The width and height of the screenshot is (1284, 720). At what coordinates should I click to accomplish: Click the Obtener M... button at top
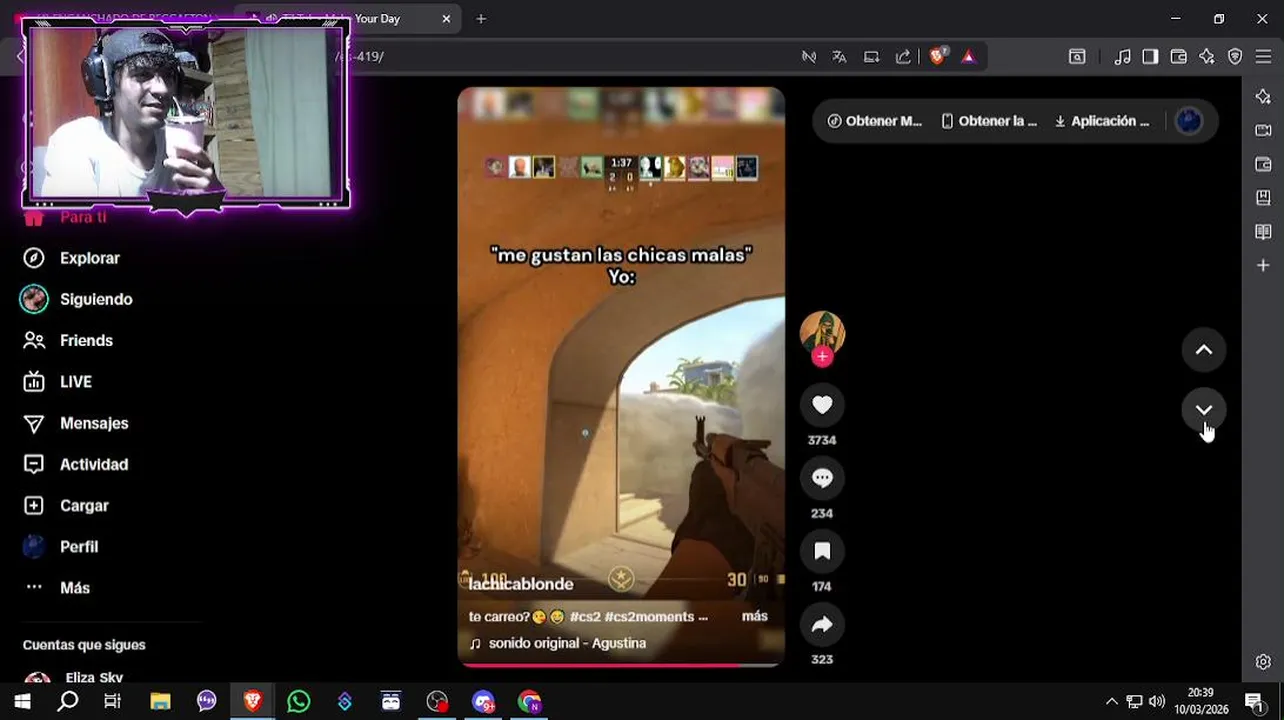click(874, 121)
